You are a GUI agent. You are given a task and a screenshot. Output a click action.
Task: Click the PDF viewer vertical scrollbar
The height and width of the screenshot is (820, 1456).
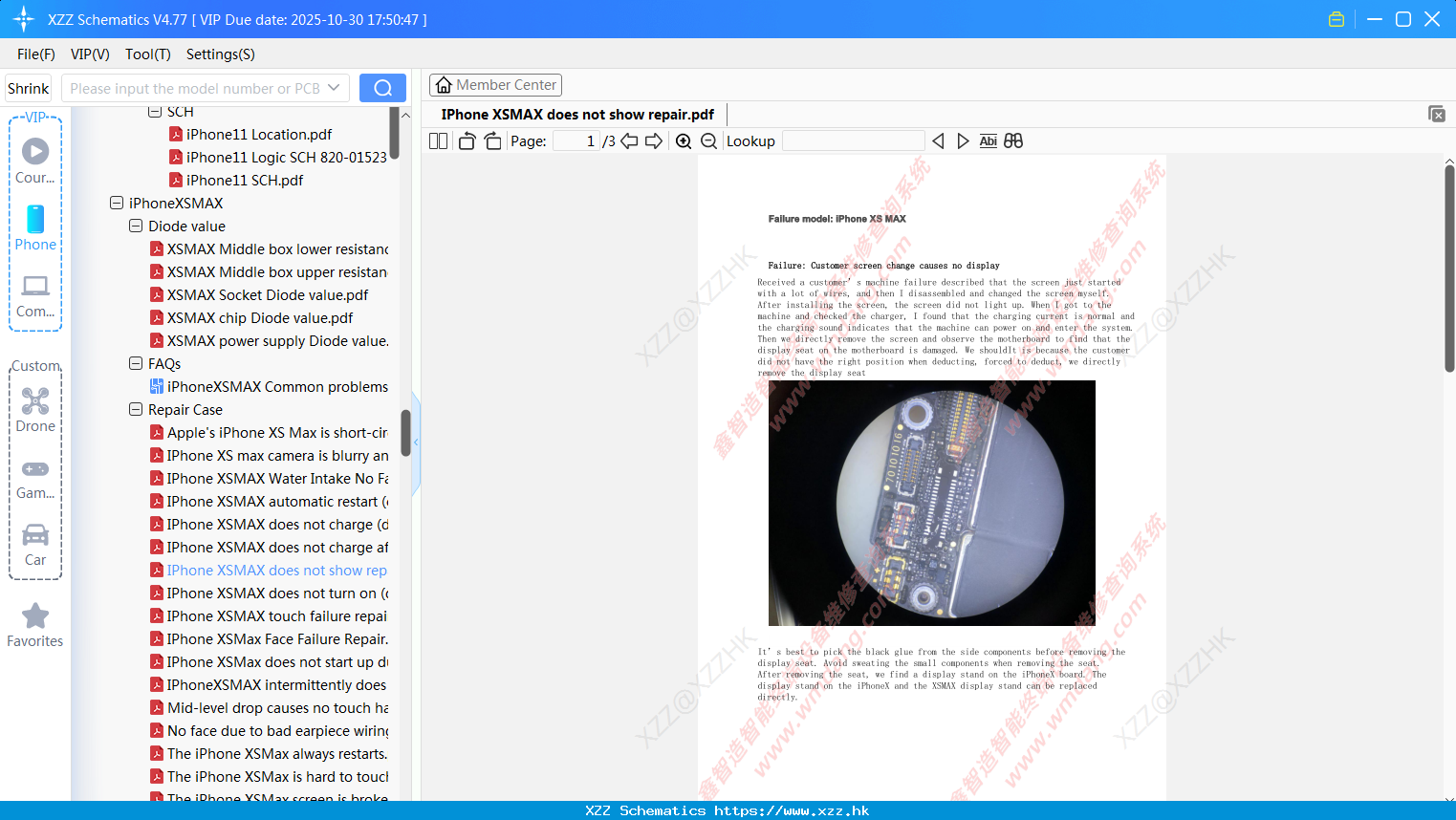pyautogui.click(x=1449, y=268)
